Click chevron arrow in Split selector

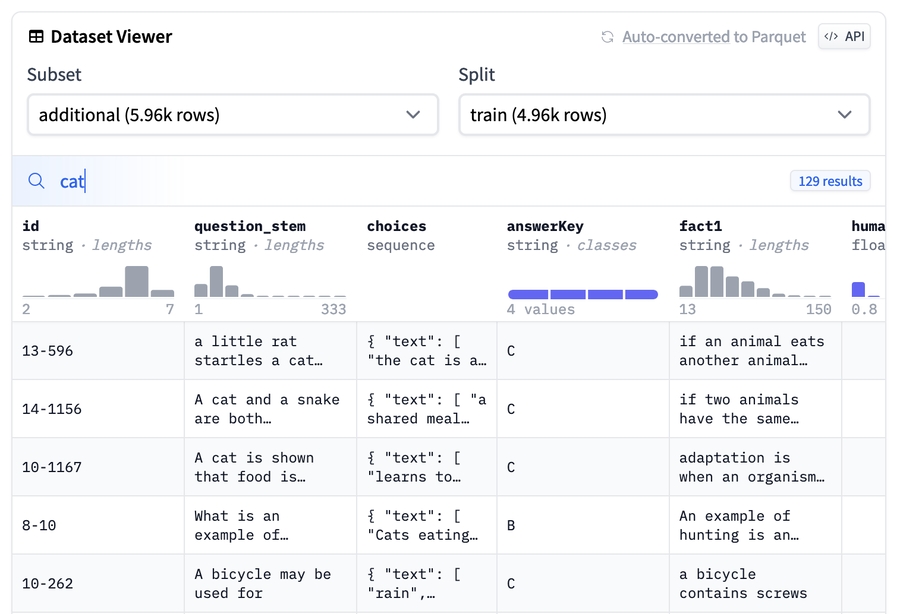point(845,115)
